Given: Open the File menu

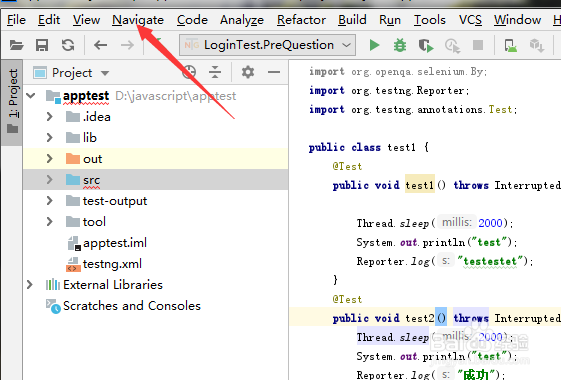Looking at the screenshot, I should [x=16, y=20].
